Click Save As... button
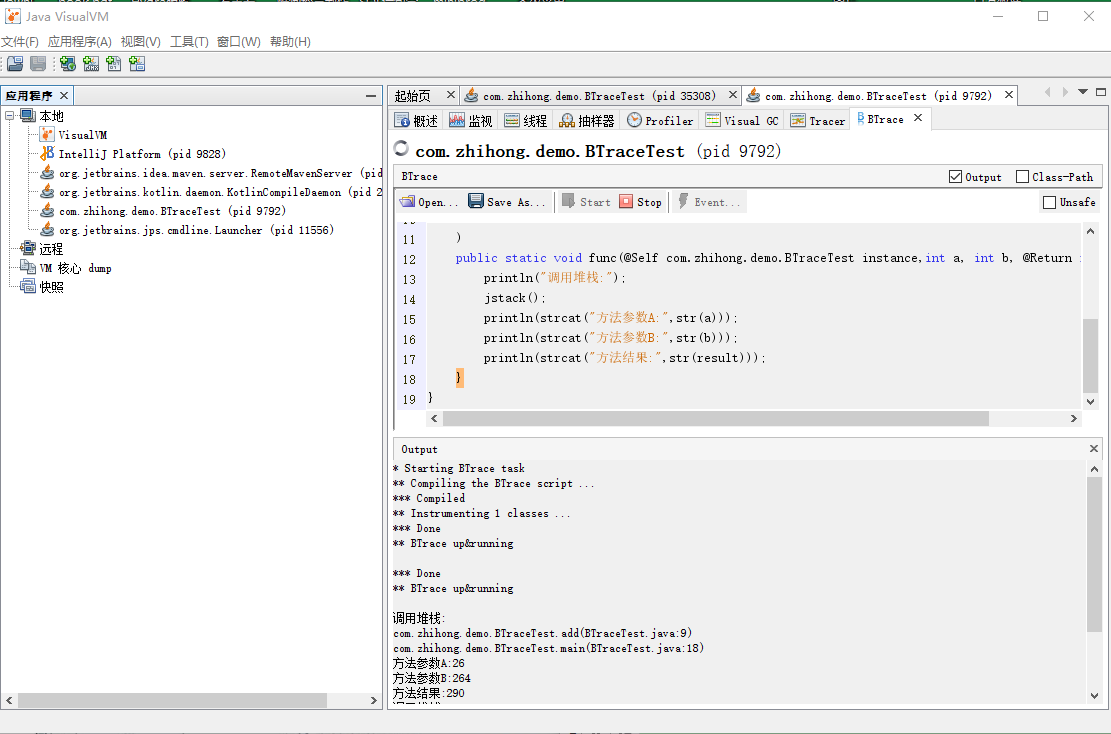 pos(507,202)
